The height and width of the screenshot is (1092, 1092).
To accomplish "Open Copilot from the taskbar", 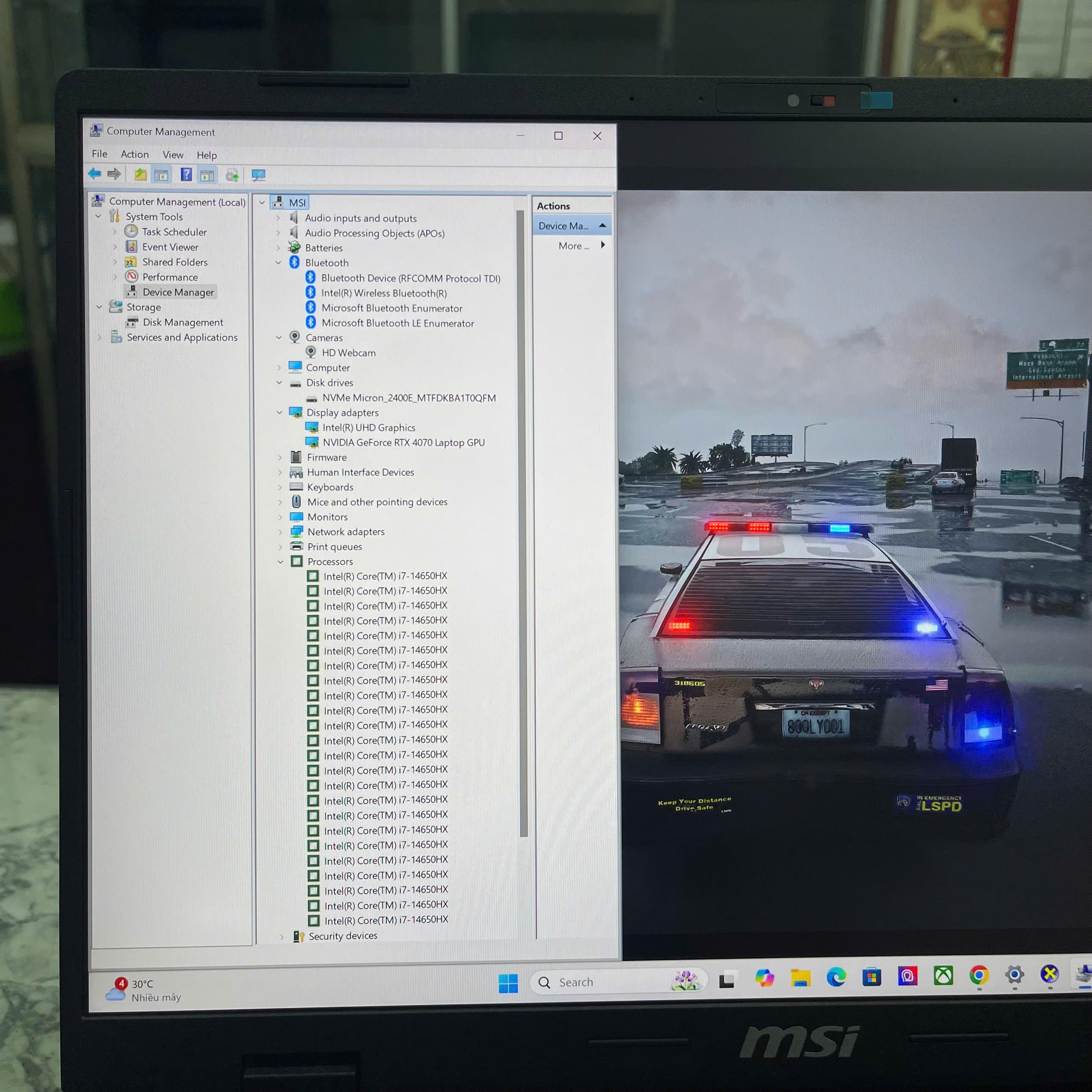I will coord(764,978).
